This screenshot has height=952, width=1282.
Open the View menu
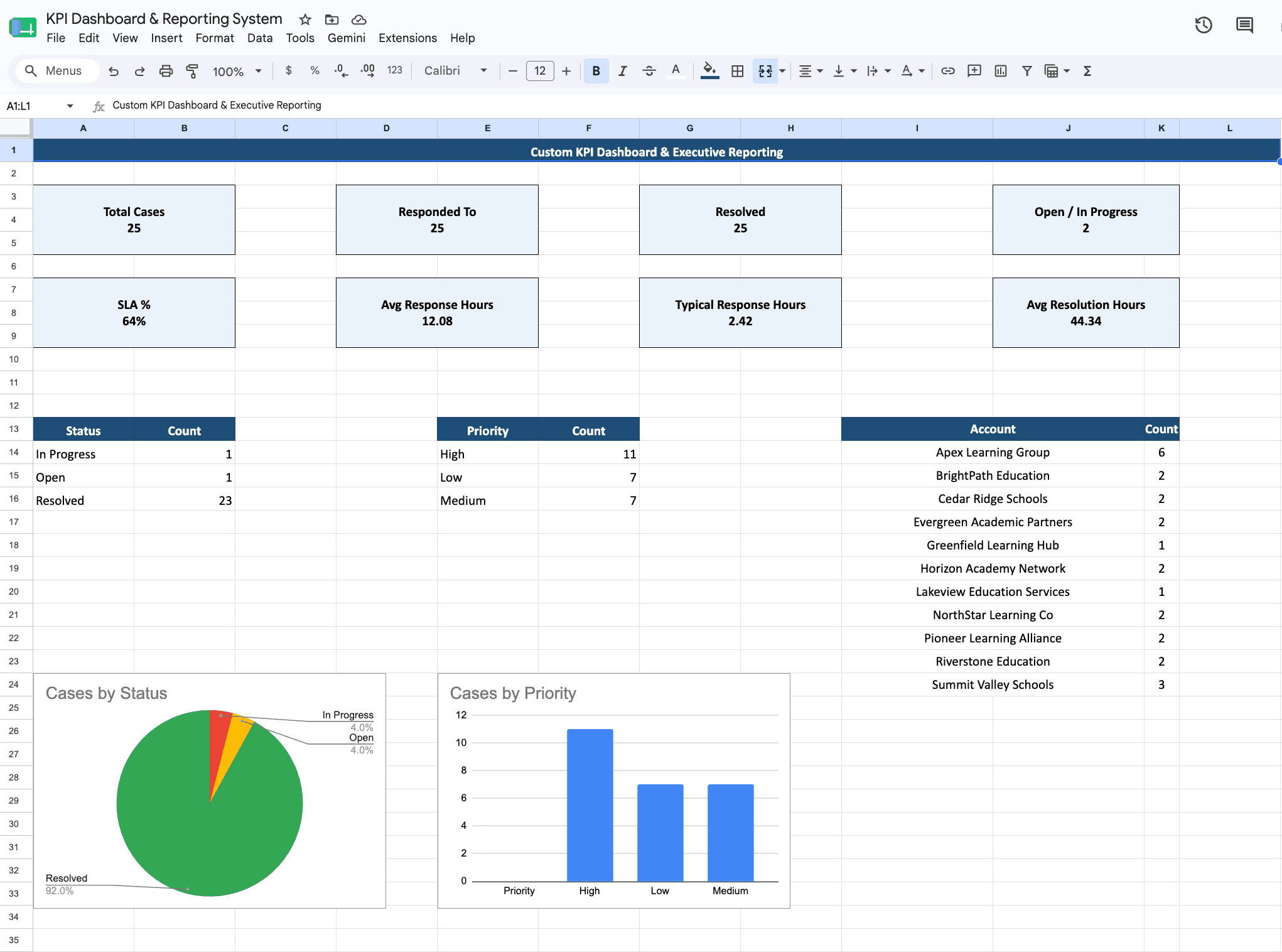pos(125,38)
